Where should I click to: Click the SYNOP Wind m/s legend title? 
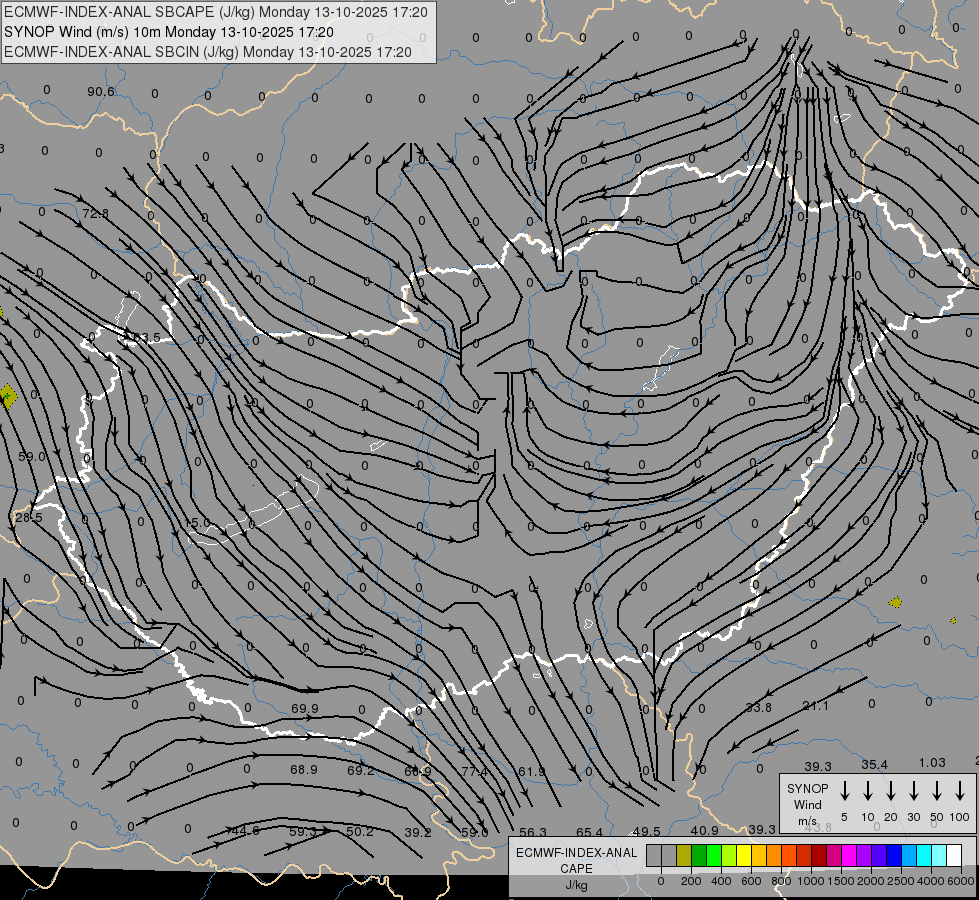click(807, 804)
